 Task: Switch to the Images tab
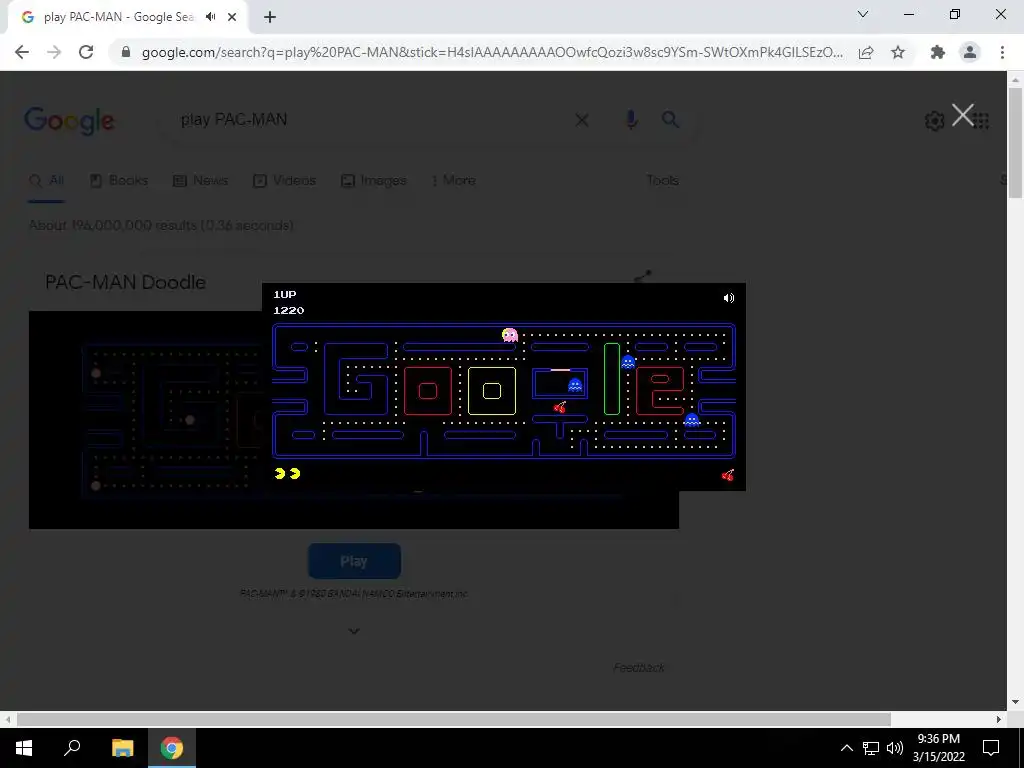(x=374, y=180)
